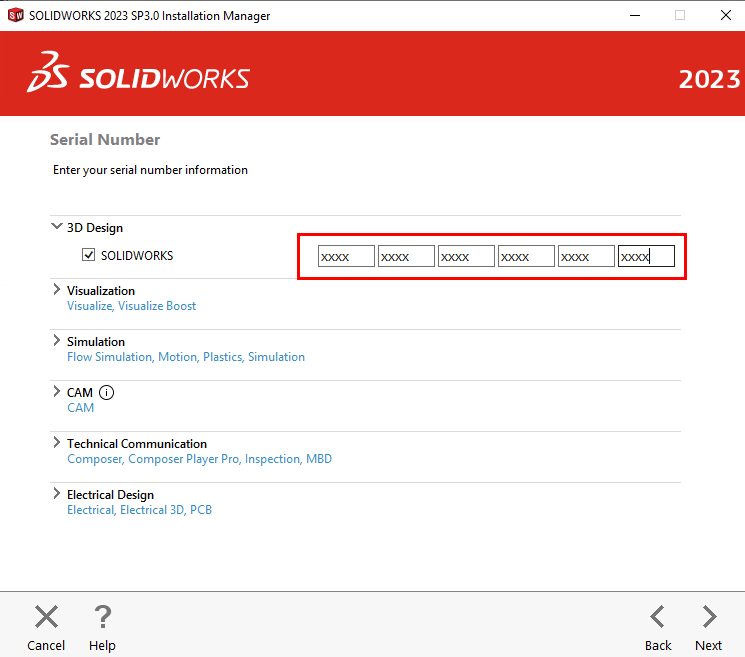The height and width of the screenshot is (657, 745).
Task: Uncheck the SOLIDWORKS checkbox
Action: pos(88,255)
